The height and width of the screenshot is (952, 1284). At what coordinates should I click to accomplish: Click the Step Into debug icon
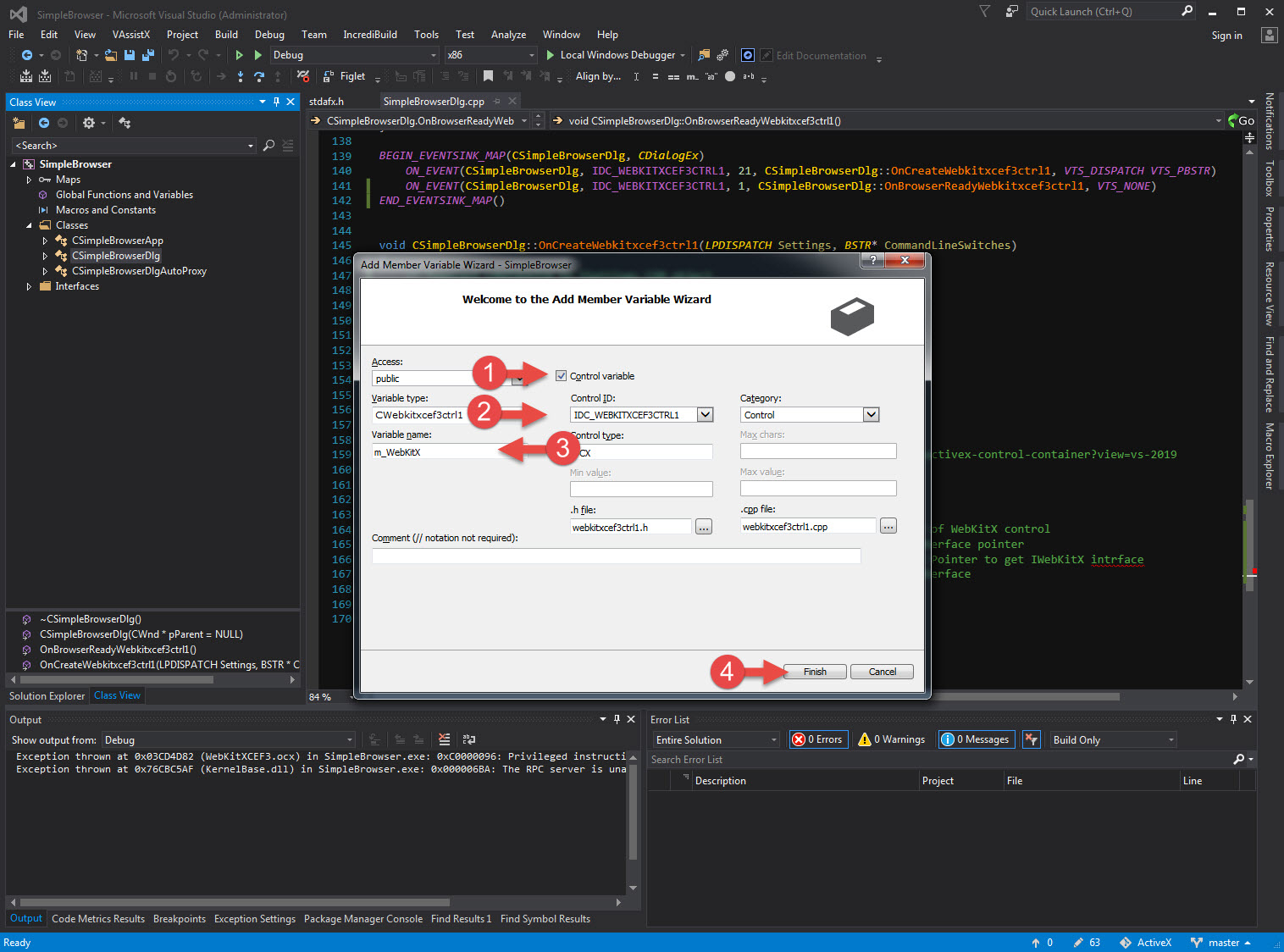[x=241, y=76]
